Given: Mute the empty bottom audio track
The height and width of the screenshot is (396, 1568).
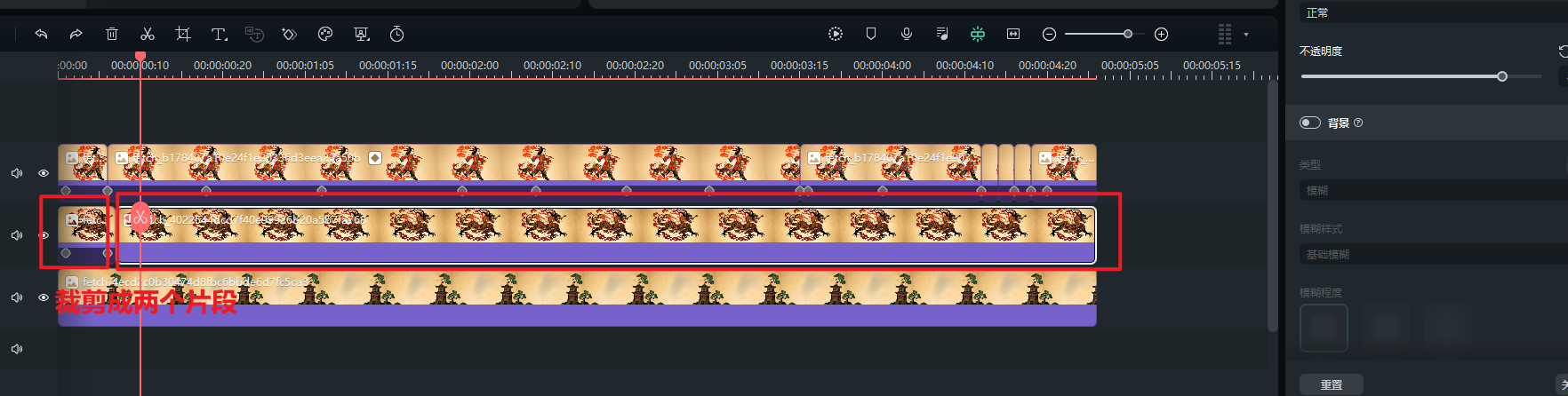Looking at the screenshot, I should coord(17,349).
